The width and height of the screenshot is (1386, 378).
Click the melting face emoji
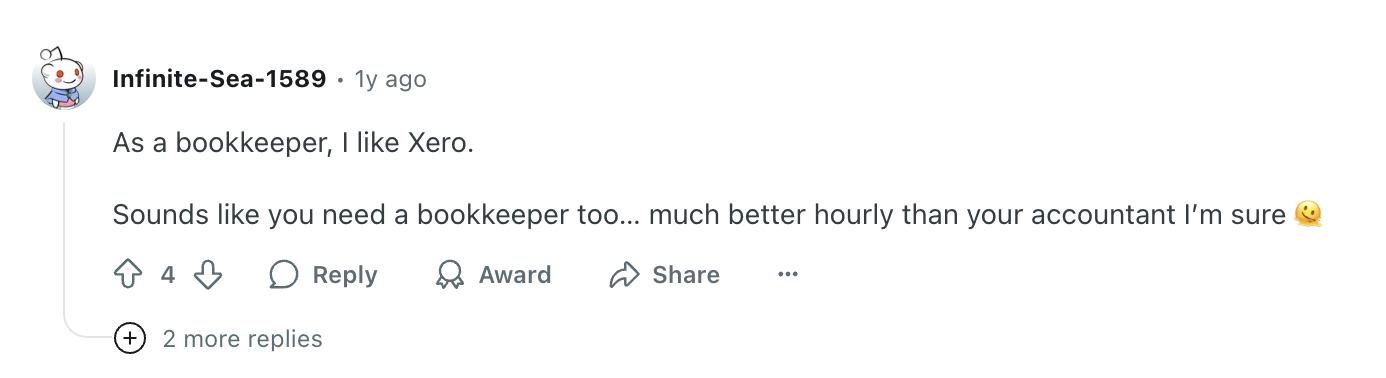[1308, 213]
